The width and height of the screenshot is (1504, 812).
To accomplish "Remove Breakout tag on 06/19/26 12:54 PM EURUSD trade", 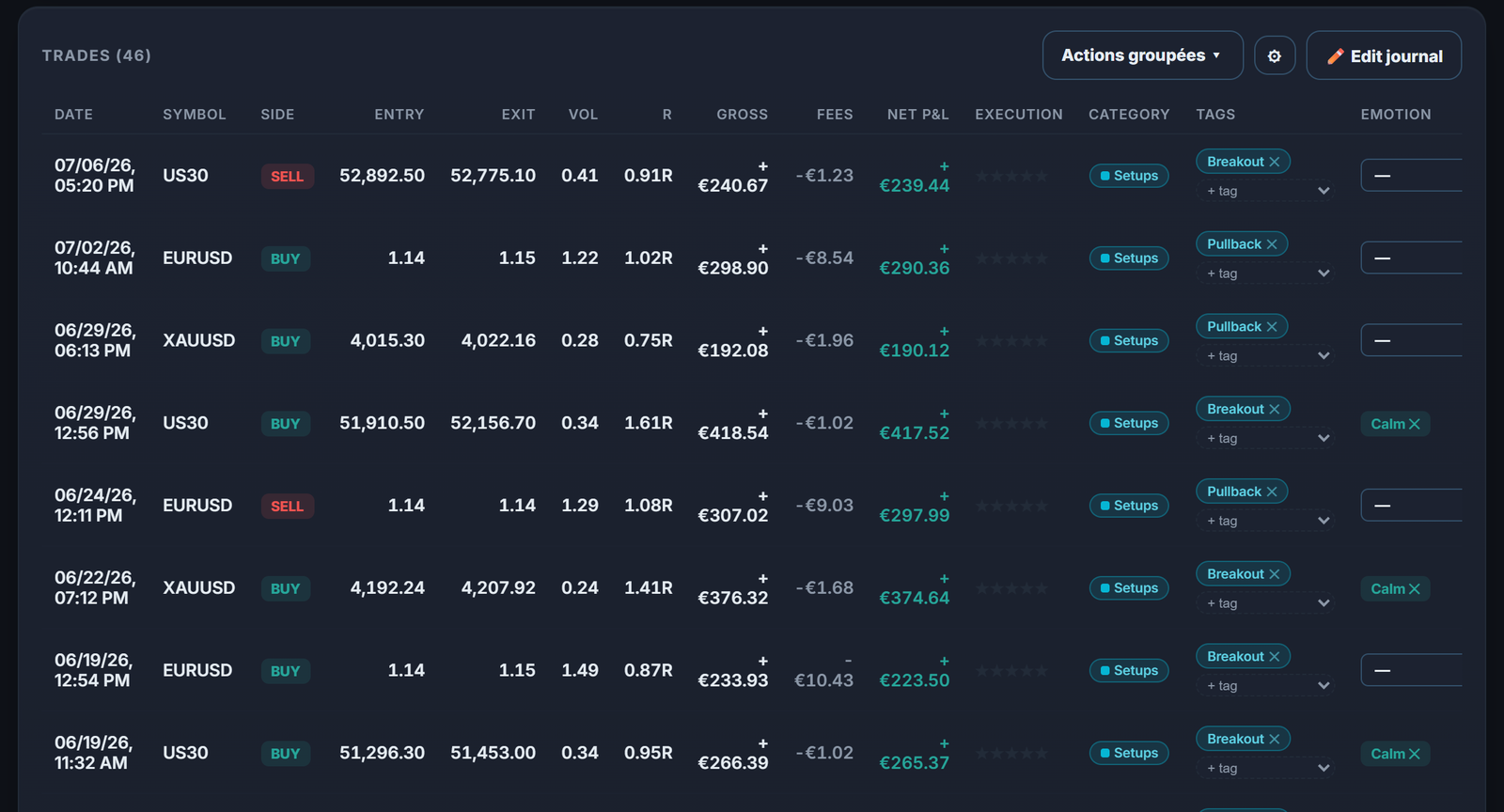I will [x=1275, y=657].
